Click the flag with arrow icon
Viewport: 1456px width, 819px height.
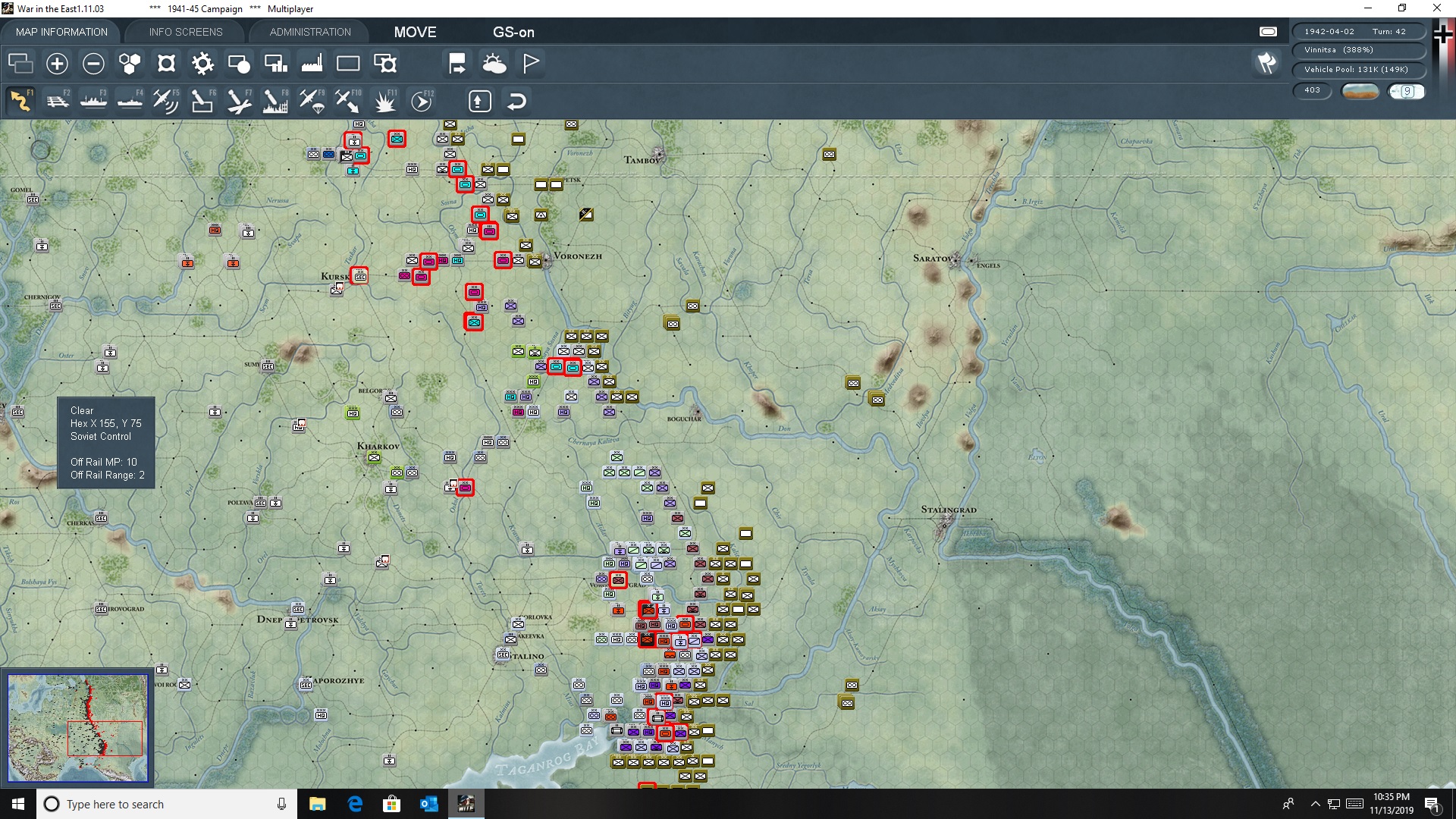coord(457,63)
